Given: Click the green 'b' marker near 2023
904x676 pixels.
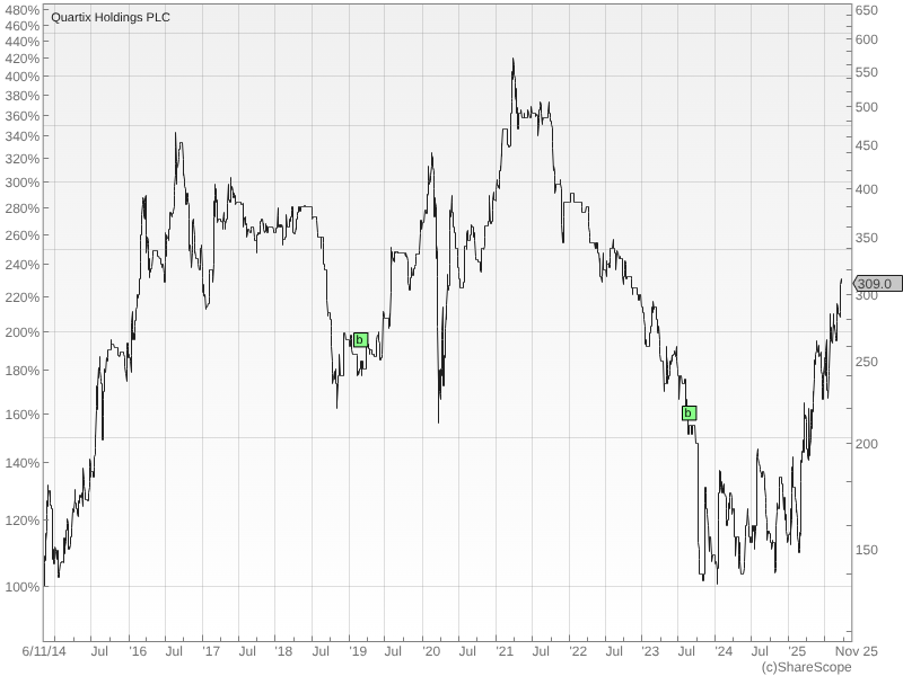Looking at the screenshot, I should pos(688,413).
